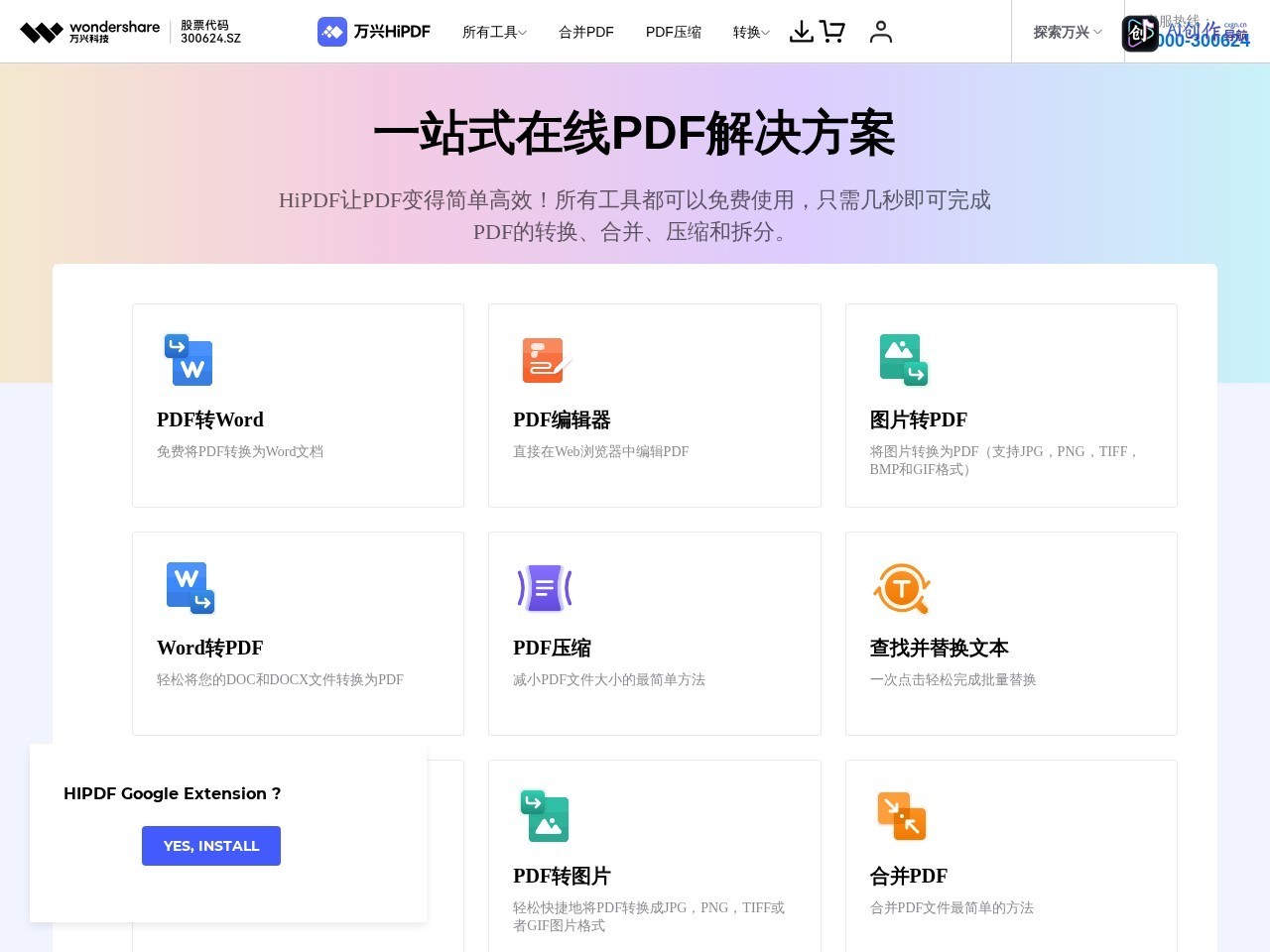Image resolution: width=1270 pixels, height=952 pixels.
Task: Click the PDF转Word blue W icon
Action: coord(189,359)
